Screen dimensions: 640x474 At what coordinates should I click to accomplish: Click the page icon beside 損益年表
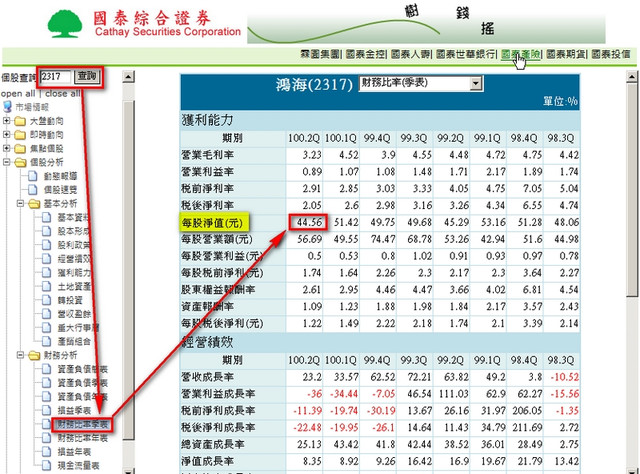pos(47,452)
